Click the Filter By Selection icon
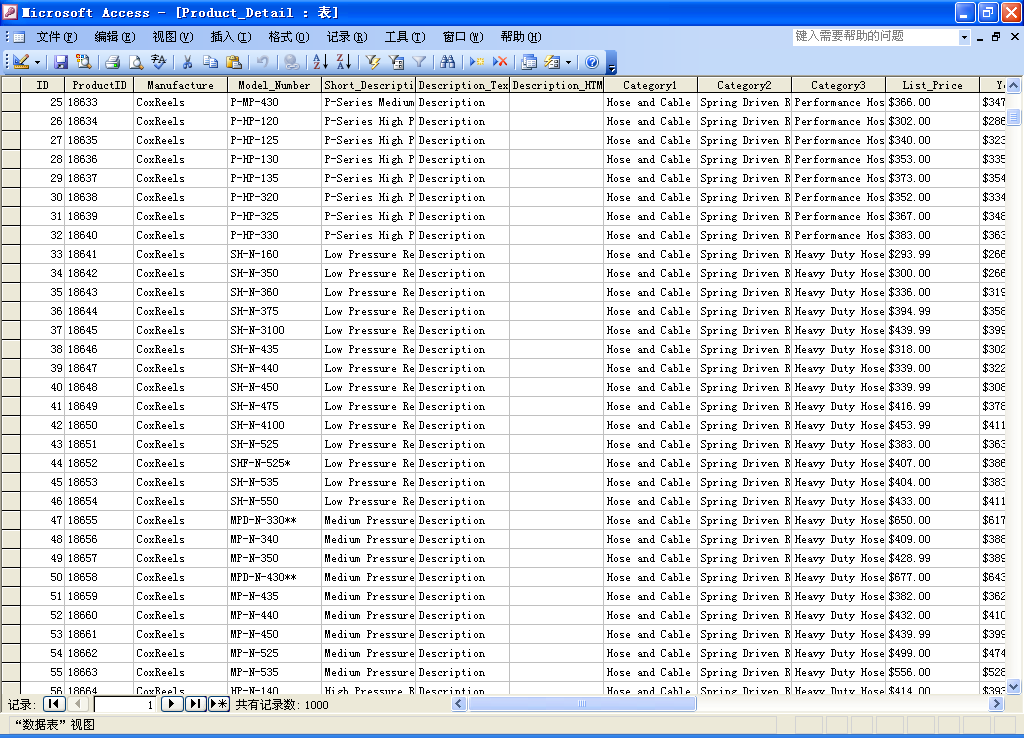This screenshot has height=738, width=1024. point(372,62)
